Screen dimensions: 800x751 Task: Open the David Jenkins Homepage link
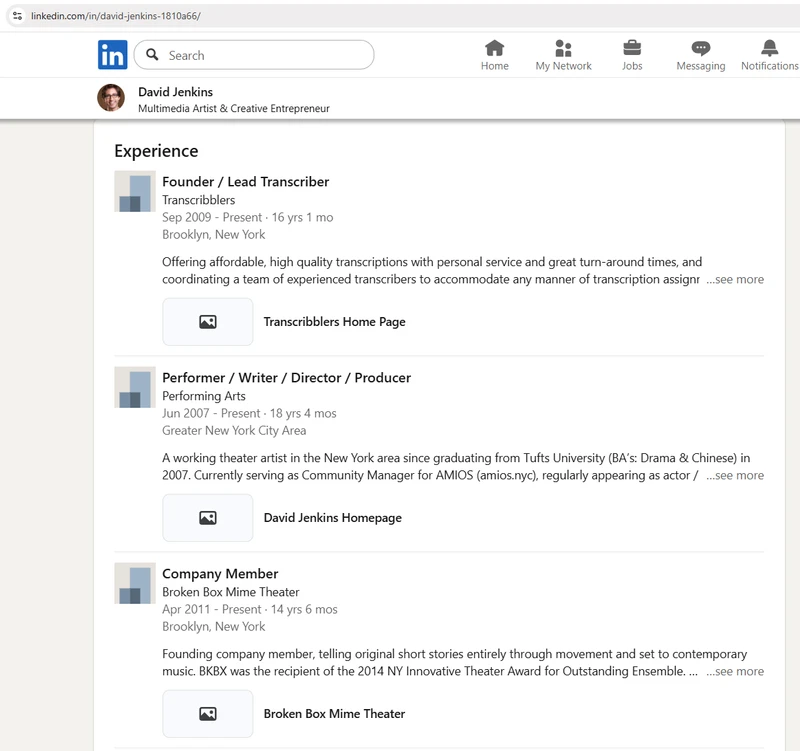(332, 518)
